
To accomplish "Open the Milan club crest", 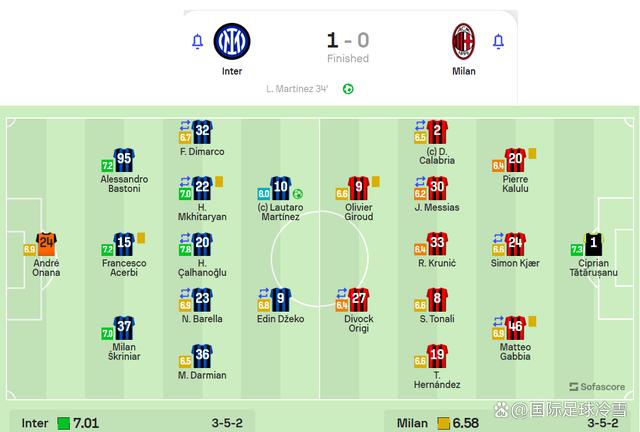I will coord(464,41).
